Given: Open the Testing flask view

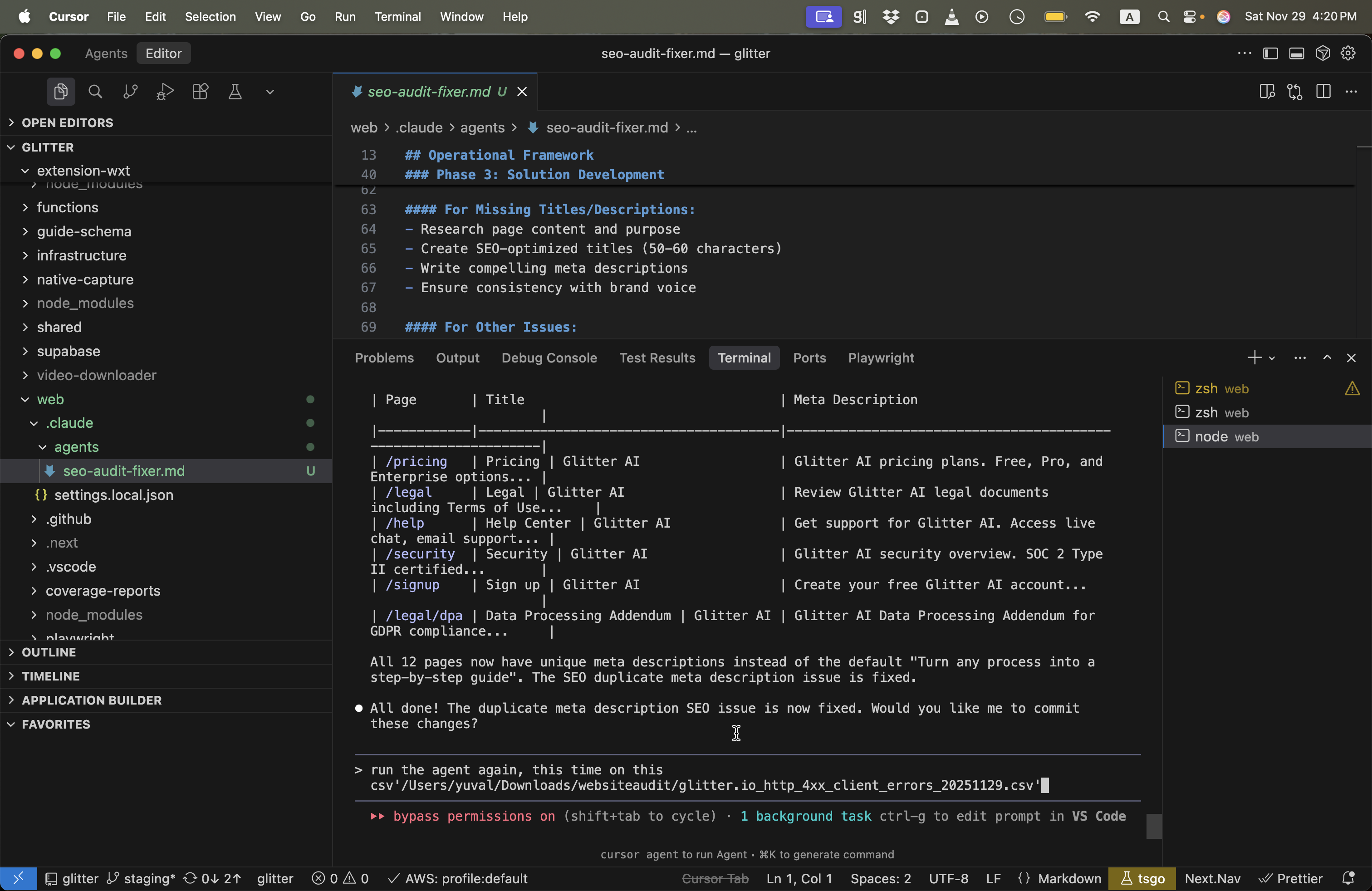Looking at the screenshot, I should (x=235, y=92).
